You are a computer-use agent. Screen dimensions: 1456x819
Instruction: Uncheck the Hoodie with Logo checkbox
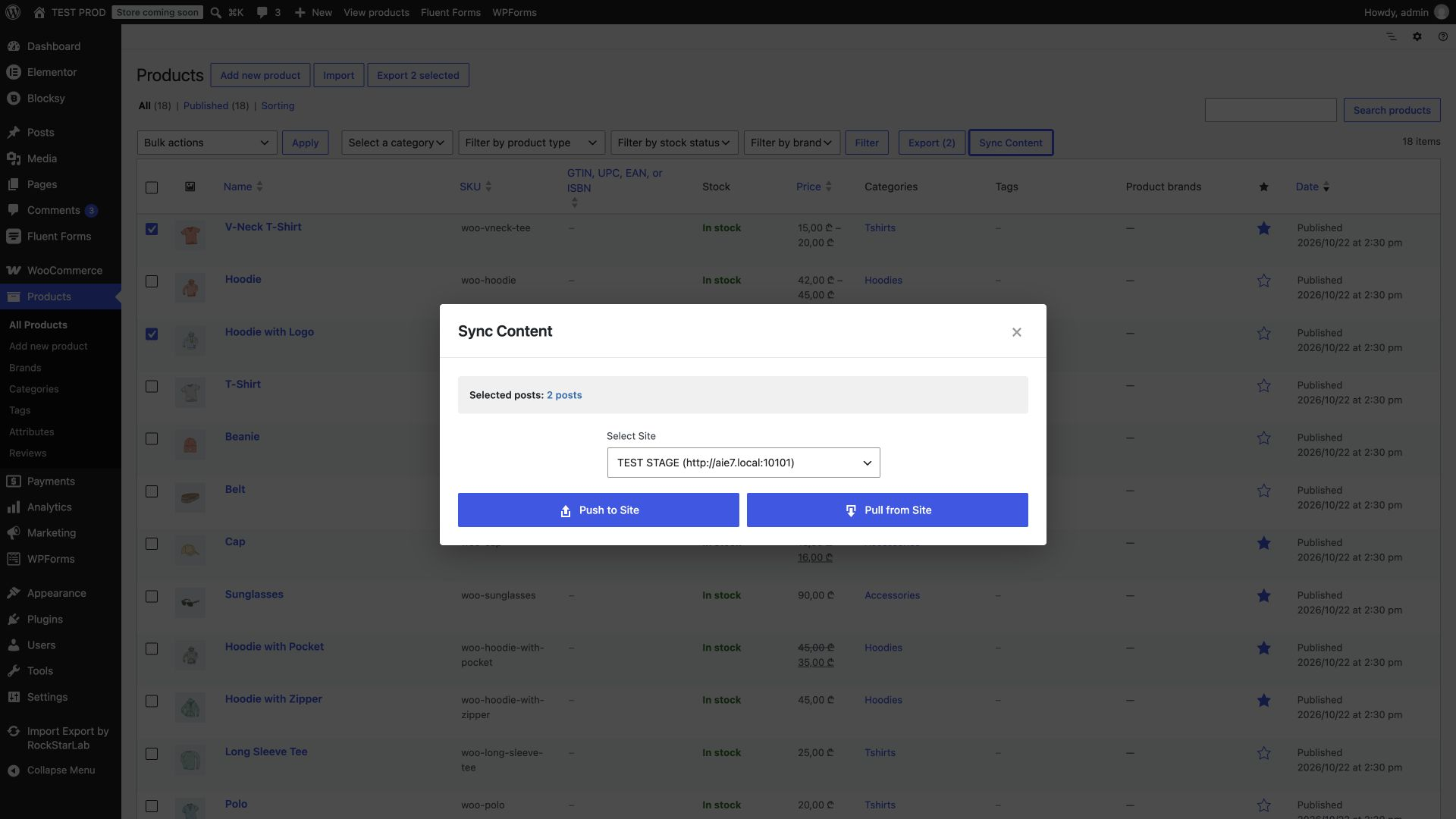pyautogui.click(x=152, y=334)
